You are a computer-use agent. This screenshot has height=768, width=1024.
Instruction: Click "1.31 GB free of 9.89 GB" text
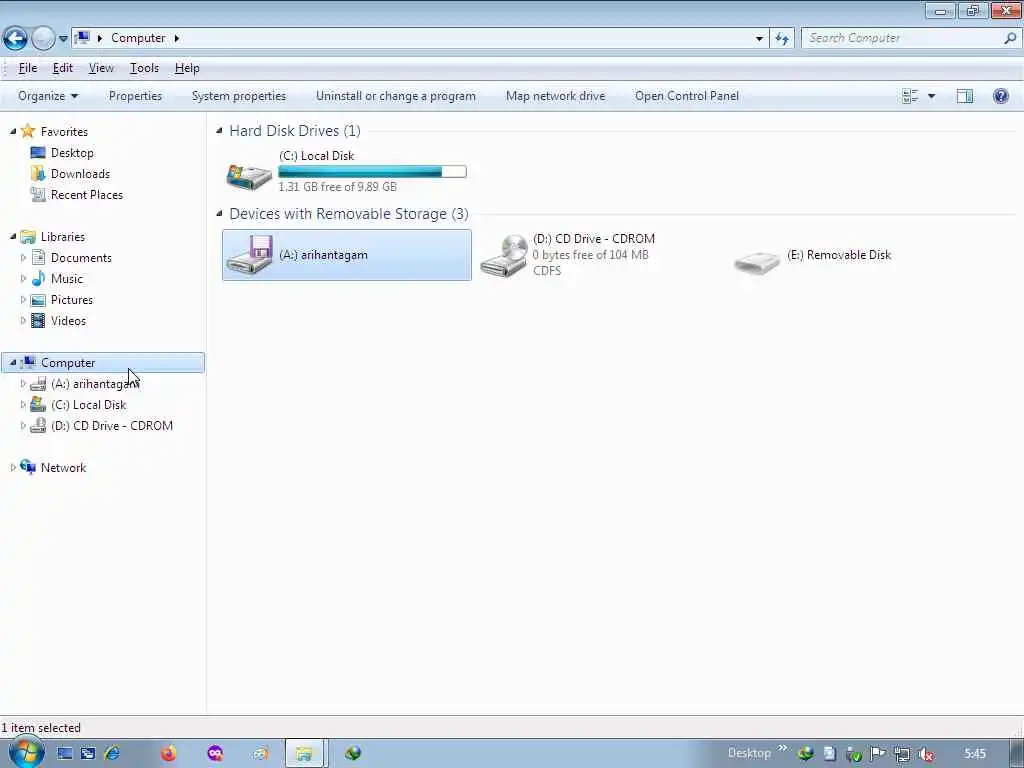[x=338, y=187]
